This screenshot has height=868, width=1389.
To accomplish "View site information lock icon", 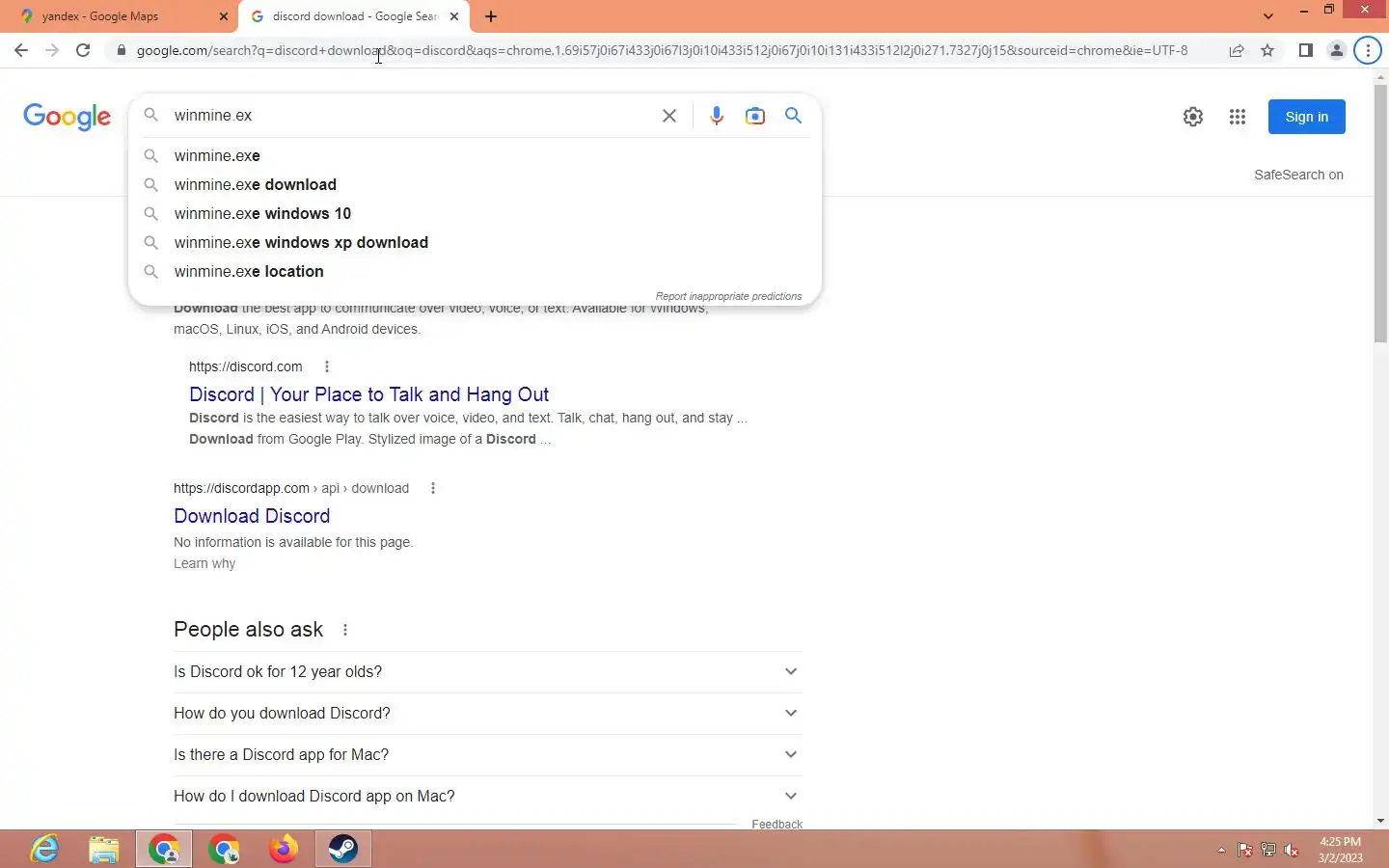I will click(121, 50).
